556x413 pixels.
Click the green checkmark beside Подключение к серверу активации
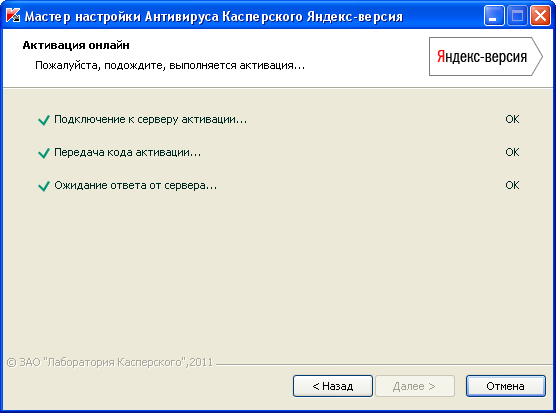(x=44, y=120)
